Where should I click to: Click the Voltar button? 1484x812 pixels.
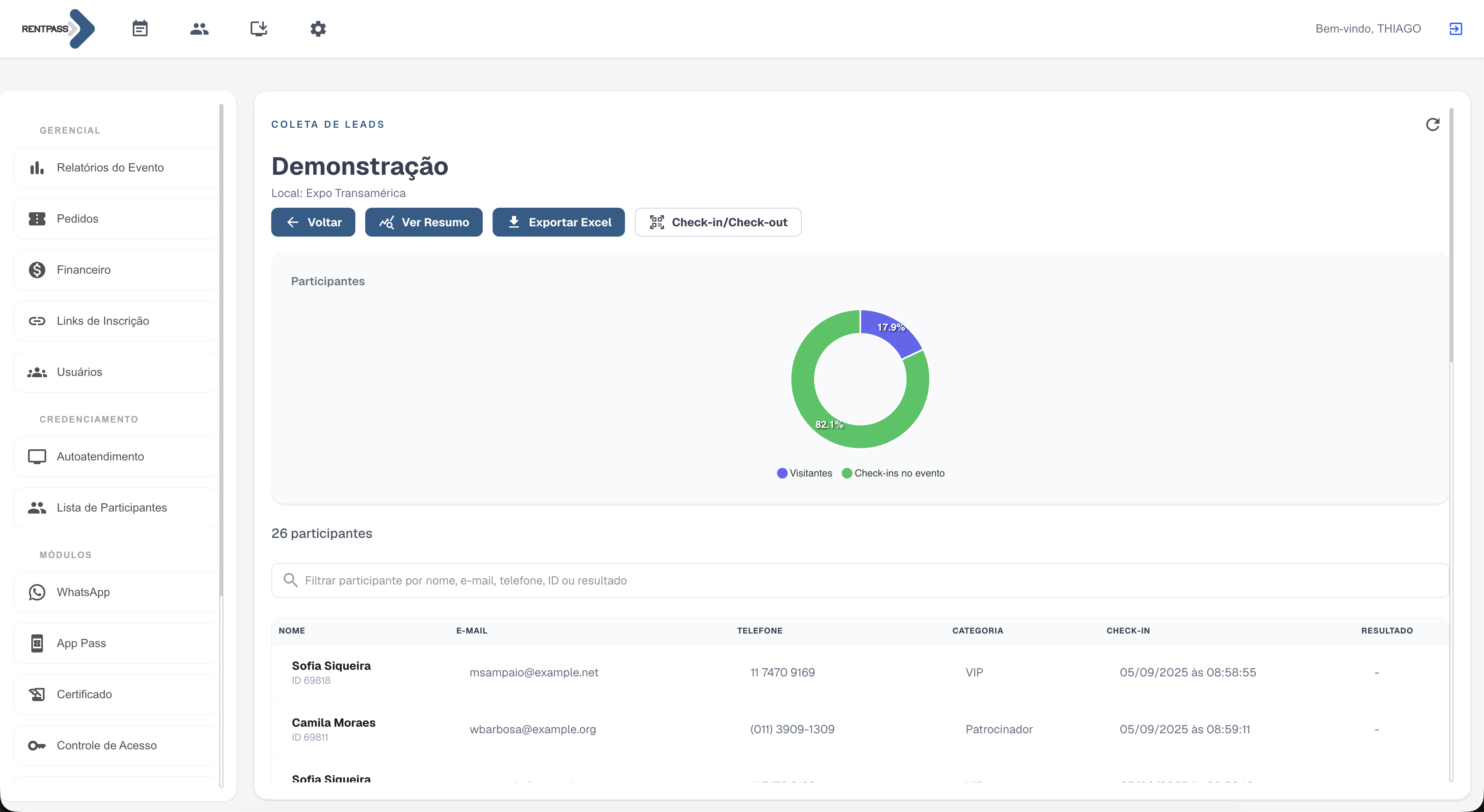(313, 222)
